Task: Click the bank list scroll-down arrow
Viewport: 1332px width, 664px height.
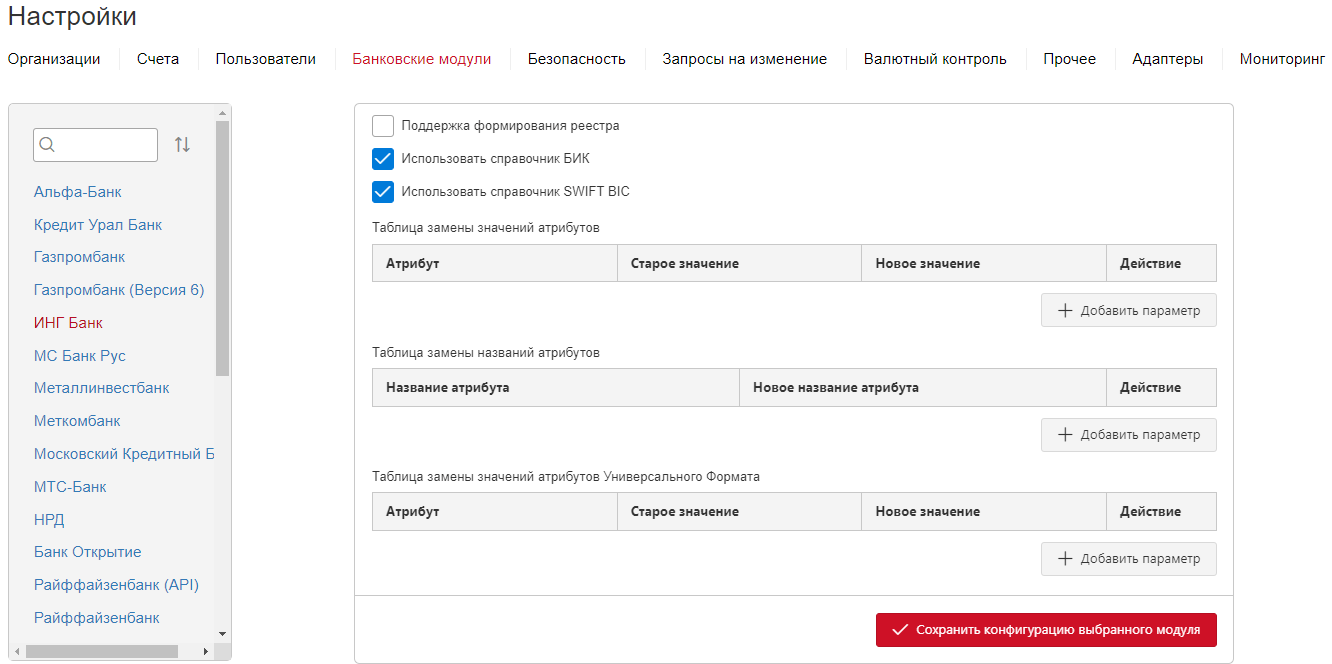Action: (x=222, y=634)
